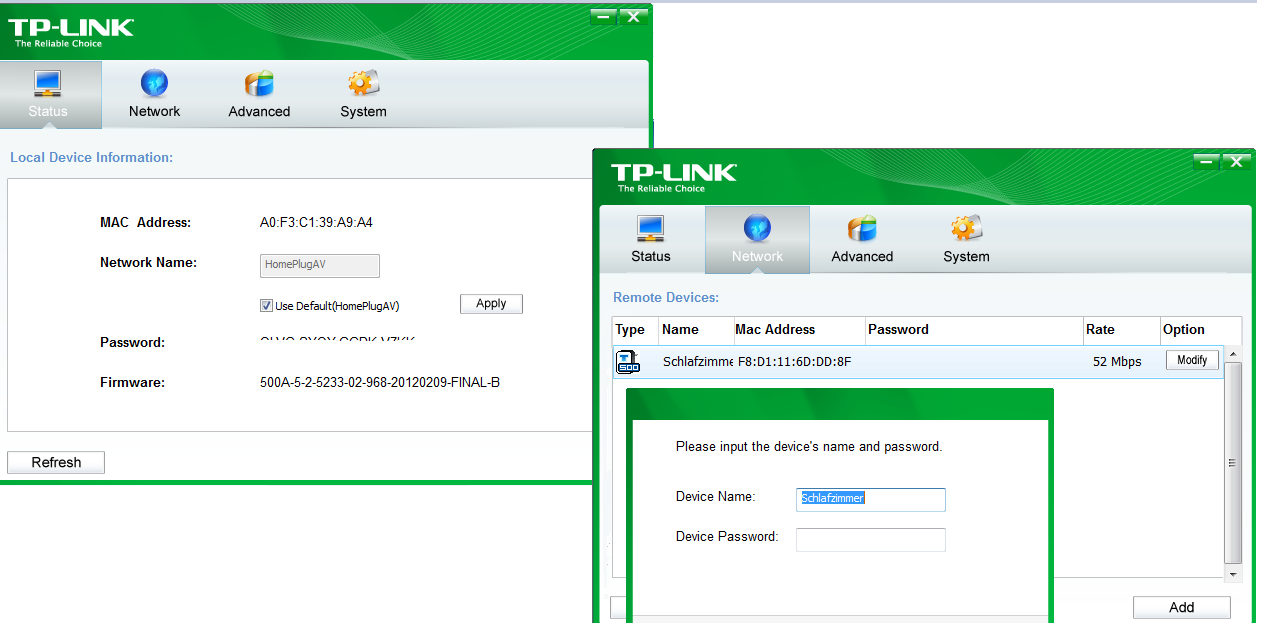
Task: Click the Type column header
Action: click(635, 330)
